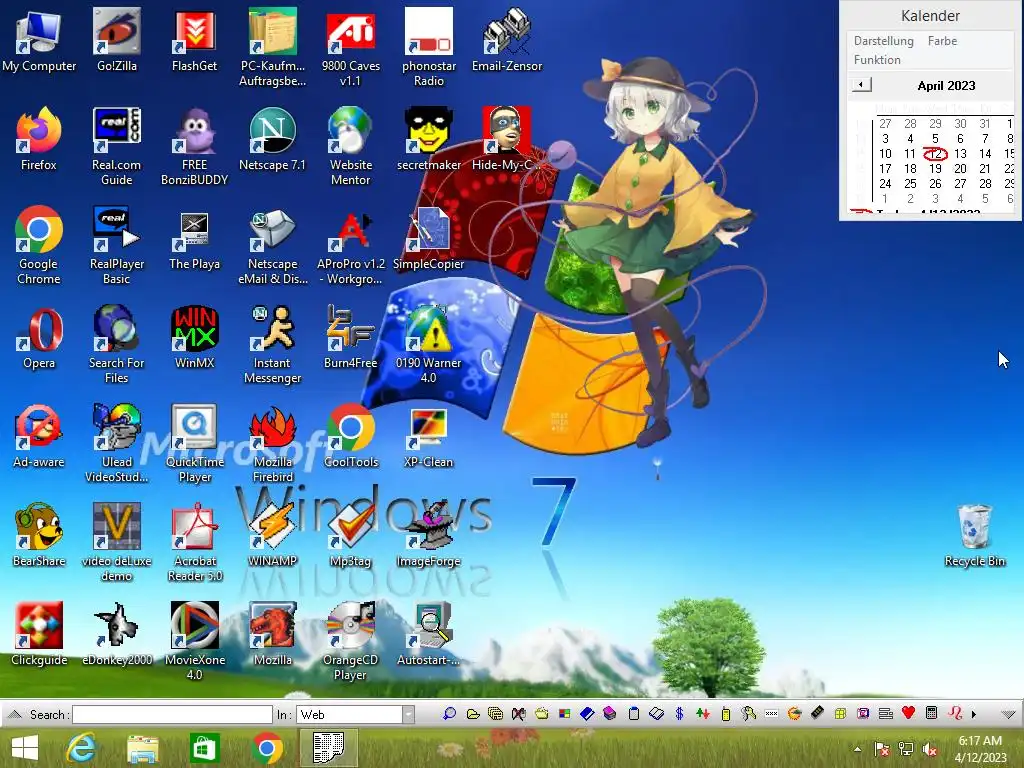Click the yellow mobile phone icon in the toolbar

click(726, 714)
